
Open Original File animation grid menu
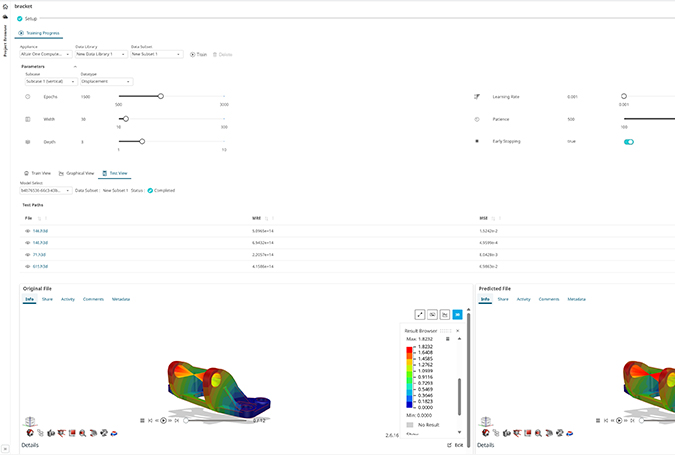click(142, 421)
